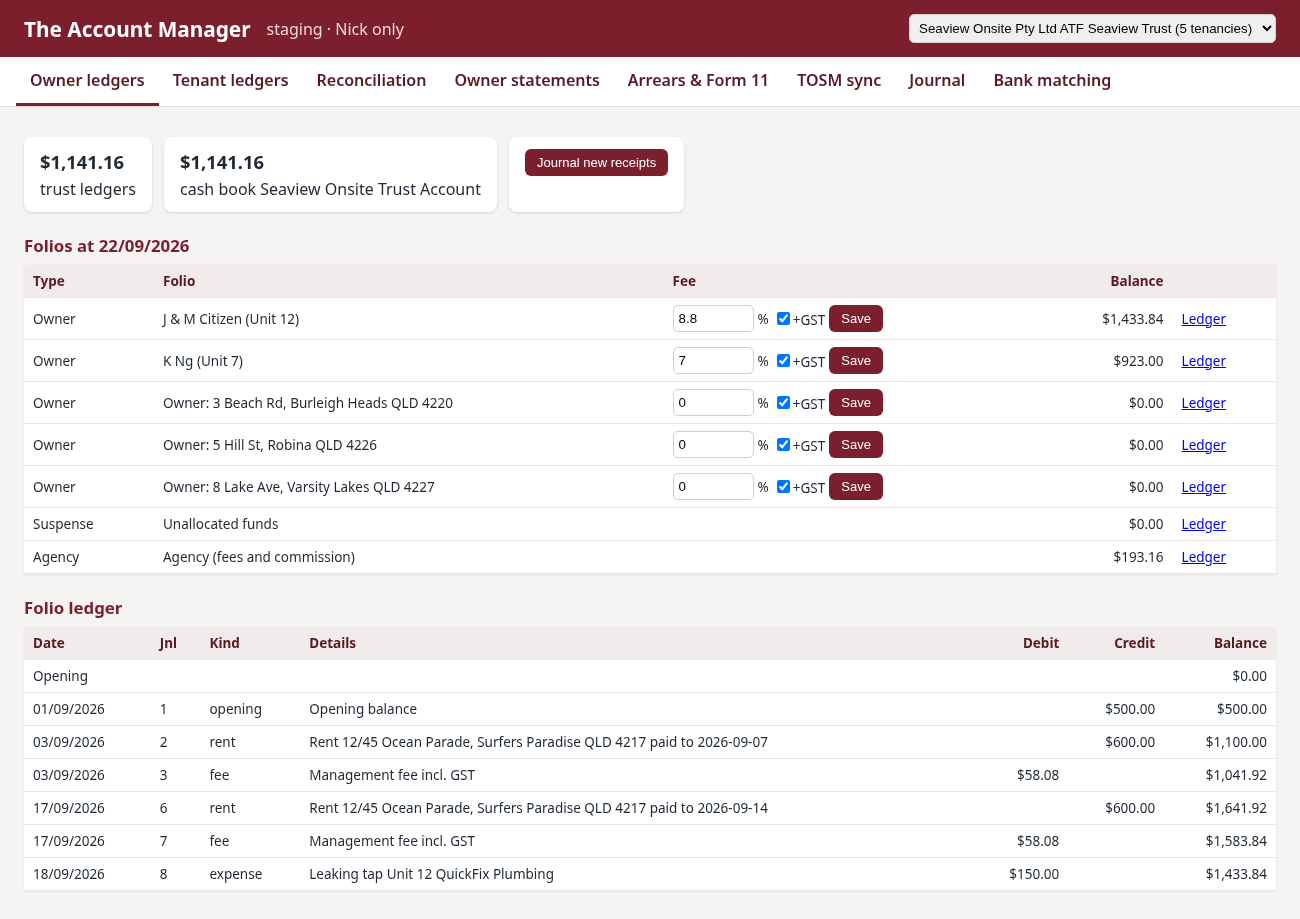Go to Reconciliation tab

pos(371,81)
